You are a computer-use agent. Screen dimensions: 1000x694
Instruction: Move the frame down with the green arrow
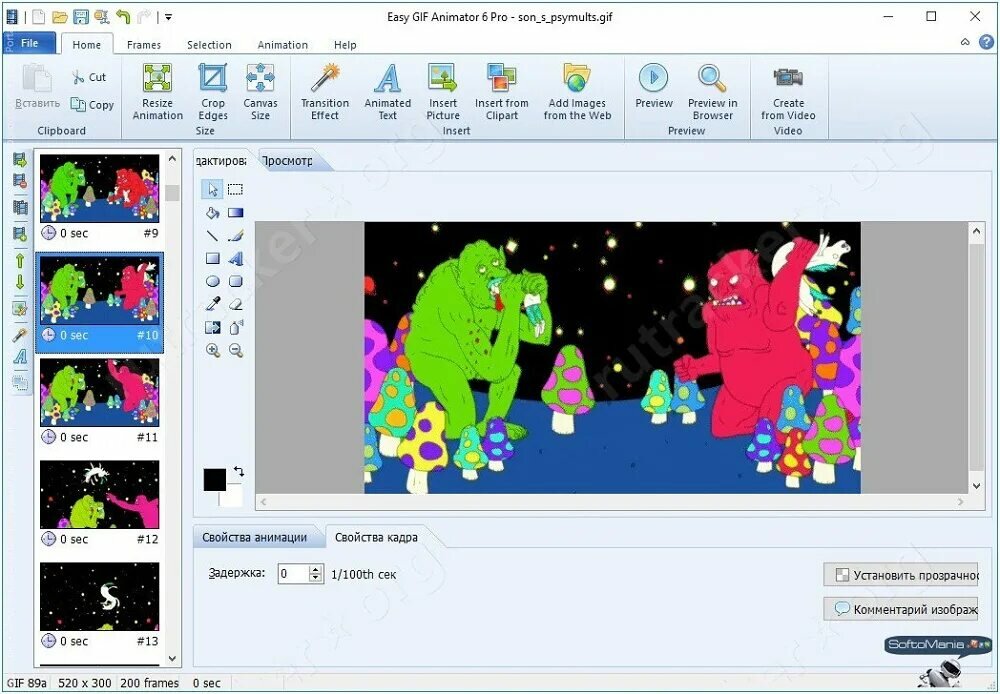point(20,283)
